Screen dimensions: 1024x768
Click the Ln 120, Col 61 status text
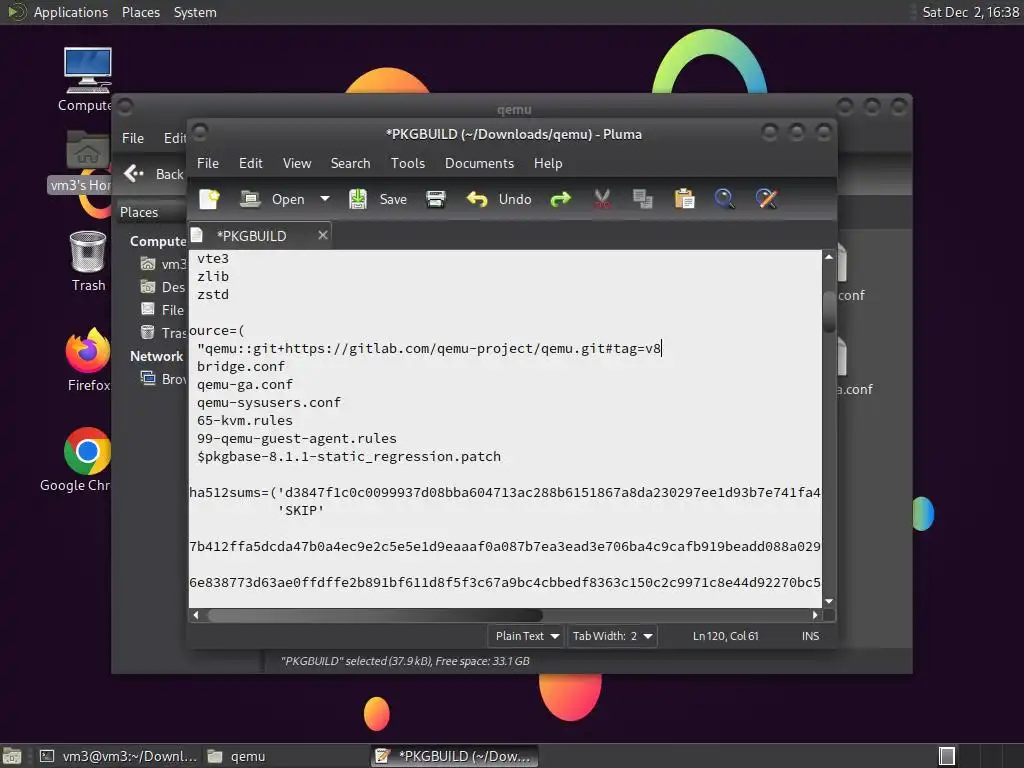[x=726, y=636]
